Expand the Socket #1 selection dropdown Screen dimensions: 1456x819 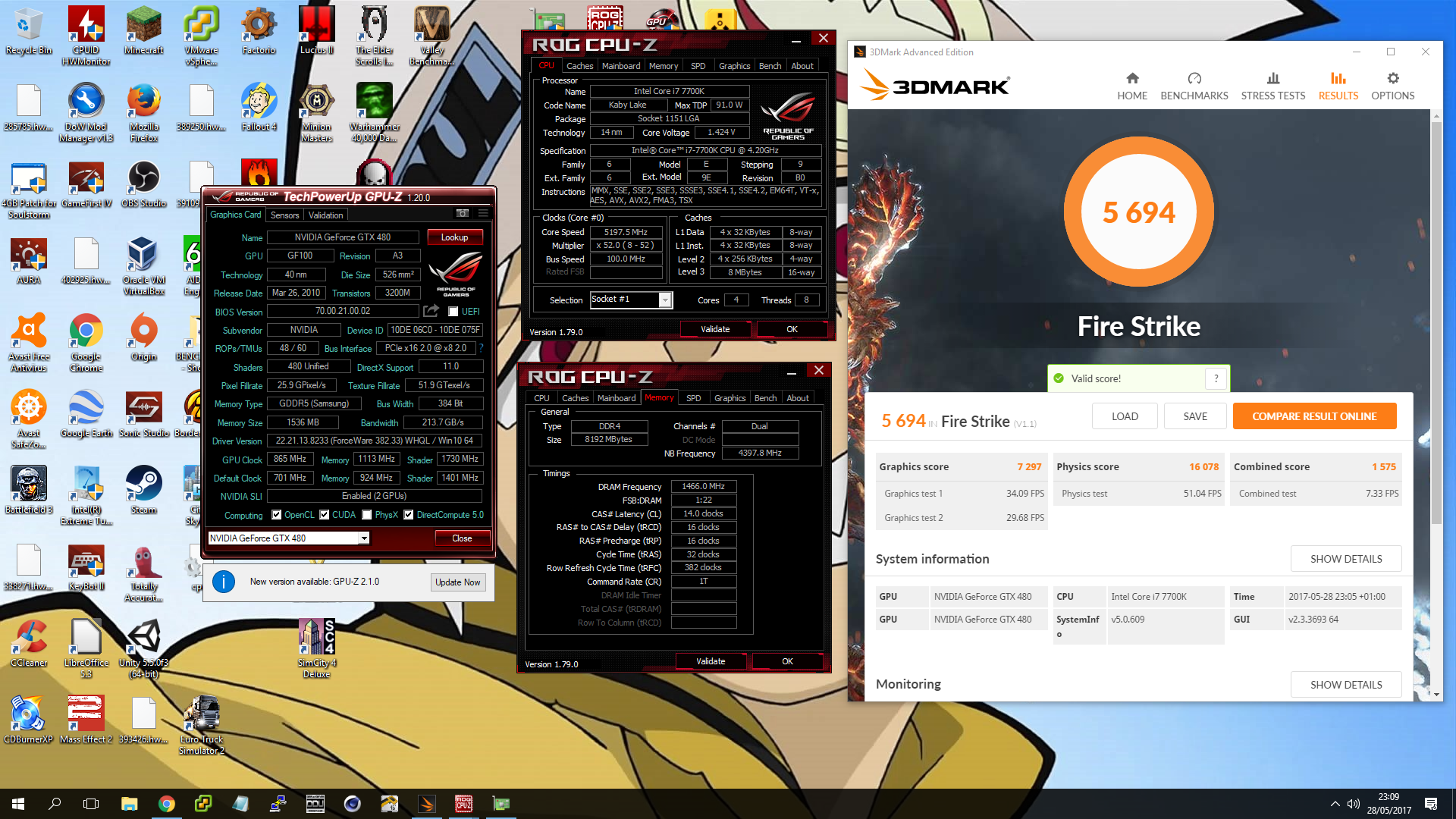(x=665, y=300)
